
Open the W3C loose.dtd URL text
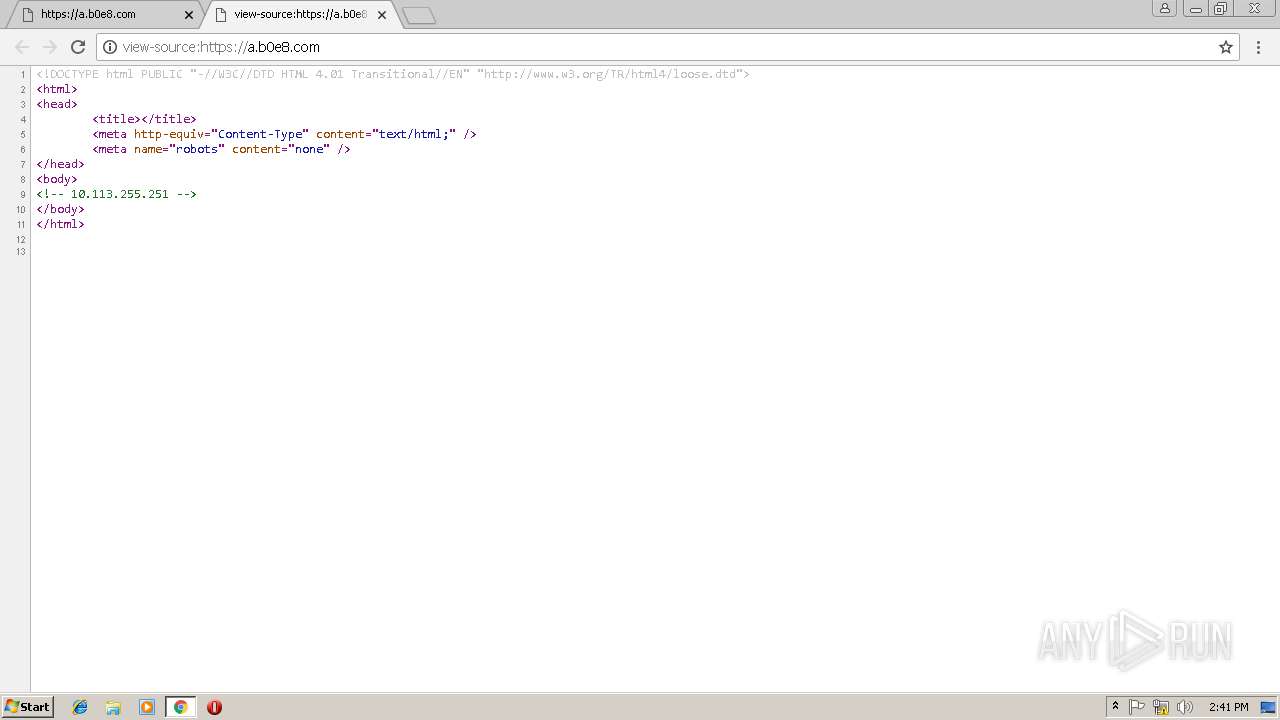610,74
